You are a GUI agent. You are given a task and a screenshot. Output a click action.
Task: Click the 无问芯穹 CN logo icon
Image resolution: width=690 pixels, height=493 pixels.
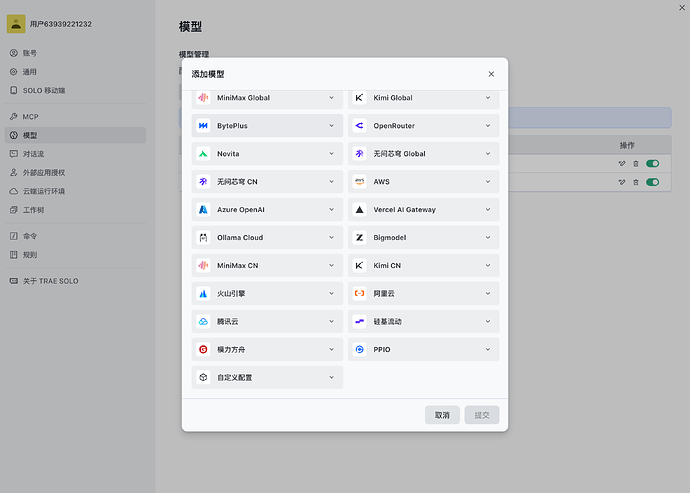pyautogui.click(x=203, y=182)
